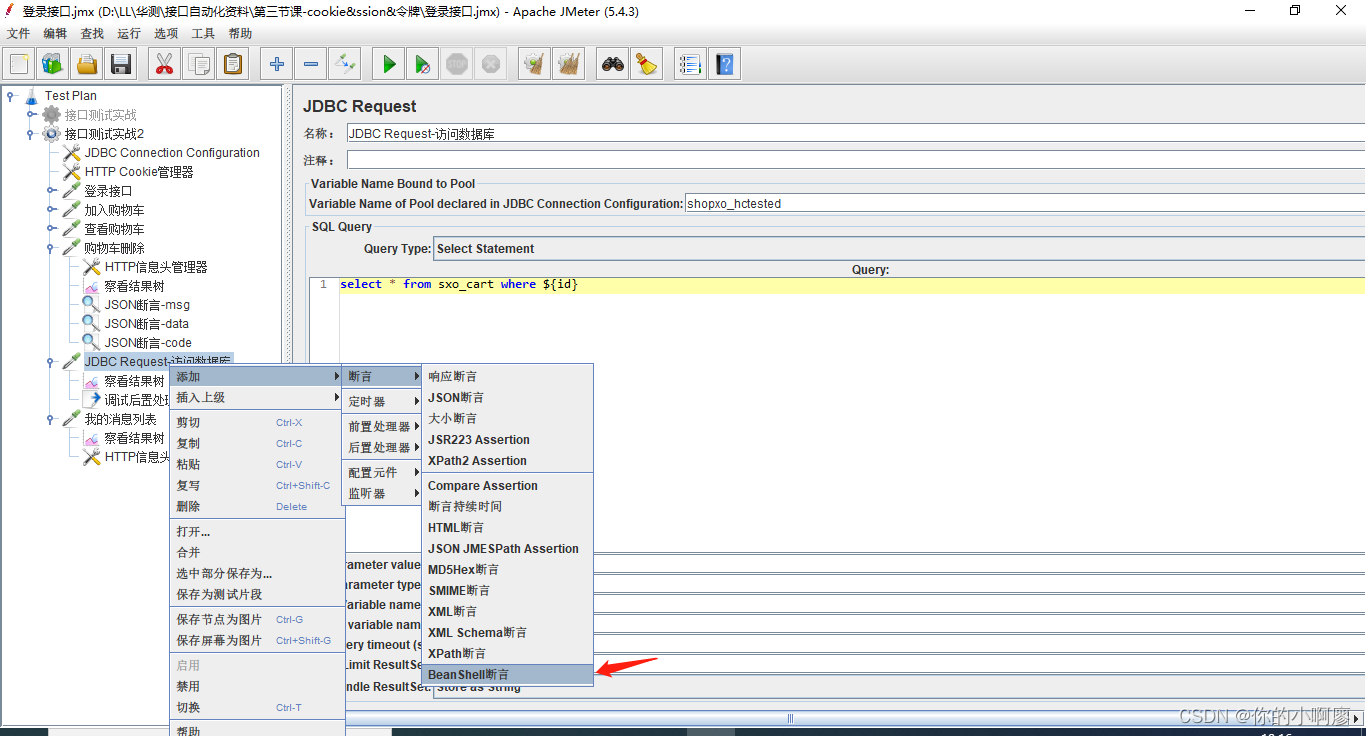The width and height of the screenshot is (1366, 736).
Task: Expand the 定时器 submenu
Action: (382, 402)
